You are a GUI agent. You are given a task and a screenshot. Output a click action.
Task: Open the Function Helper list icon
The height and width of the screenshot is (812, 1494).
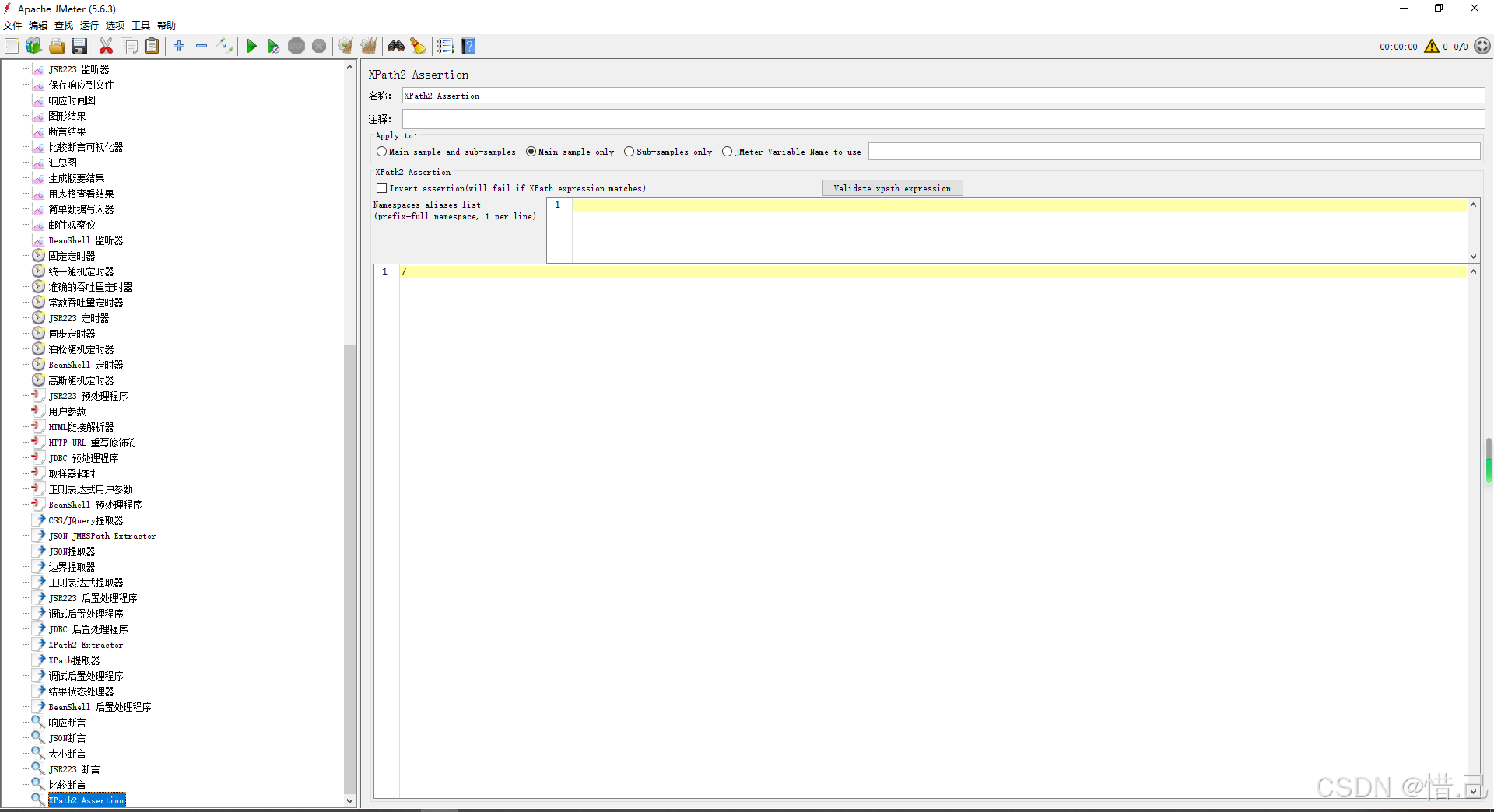pyautogui.click(x=445, y=47)
